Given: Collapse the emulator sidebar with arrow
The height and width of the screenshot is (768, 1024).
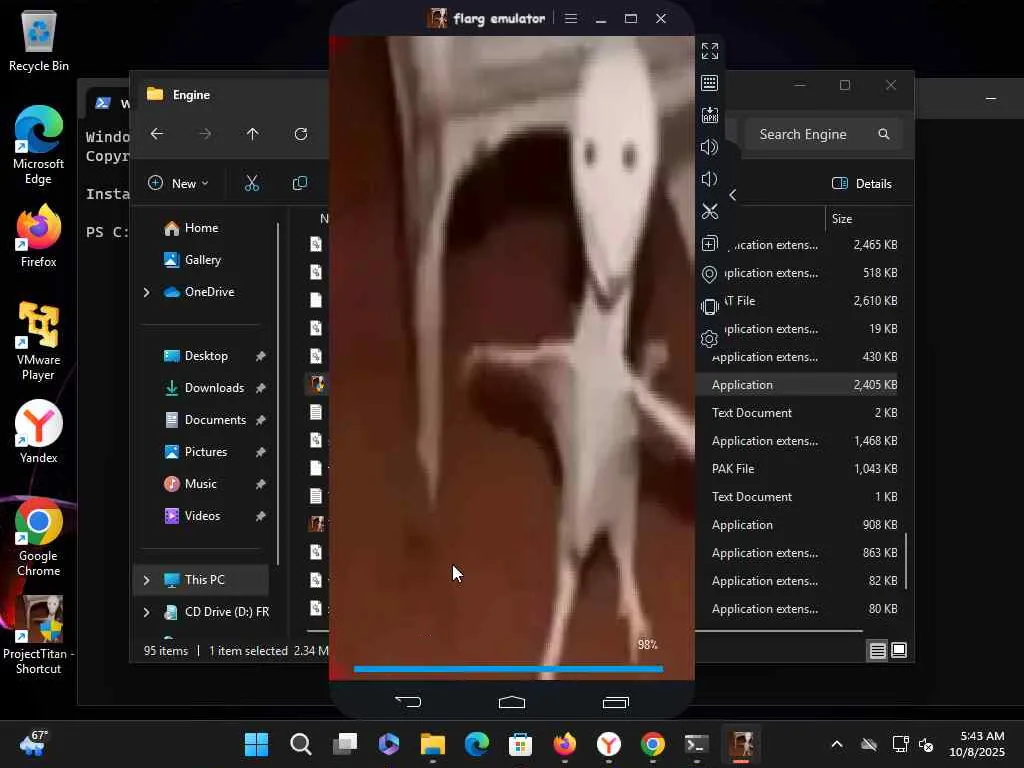Looking at the screenshot, I should [733, 195].
